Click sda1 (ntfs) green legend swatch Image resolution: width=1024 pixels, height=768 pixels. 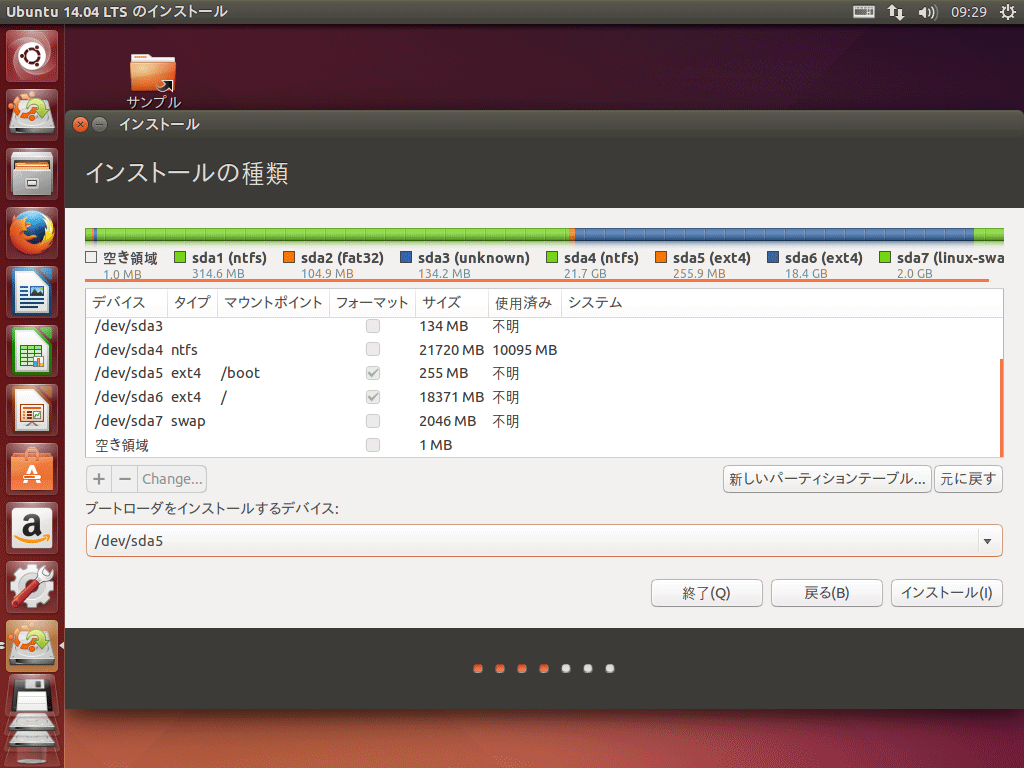(x=180, y=257)
